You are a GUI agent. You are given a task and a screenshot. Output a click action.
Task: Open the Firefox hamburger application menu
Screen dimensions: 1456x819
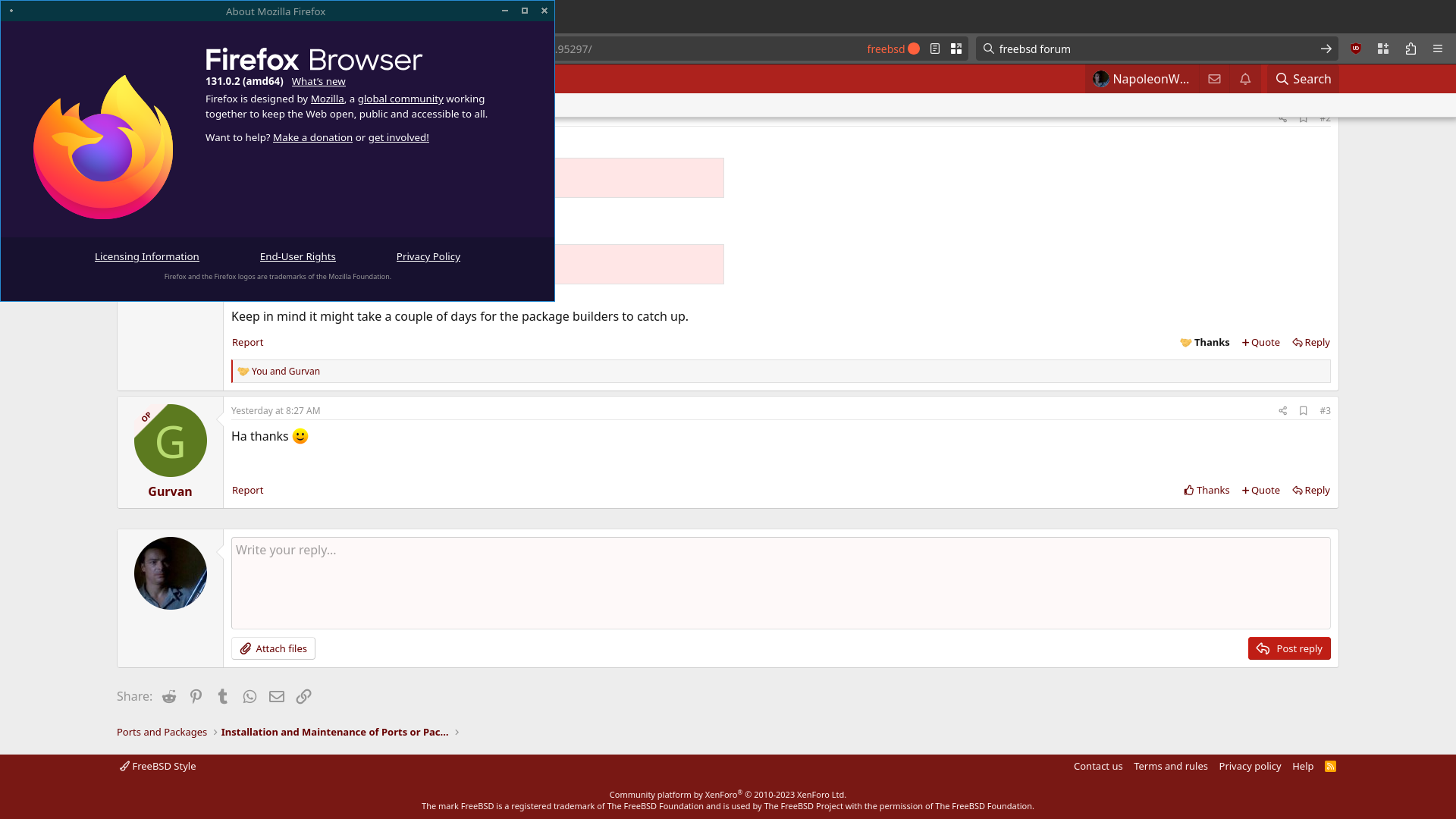pos(1438,49)
